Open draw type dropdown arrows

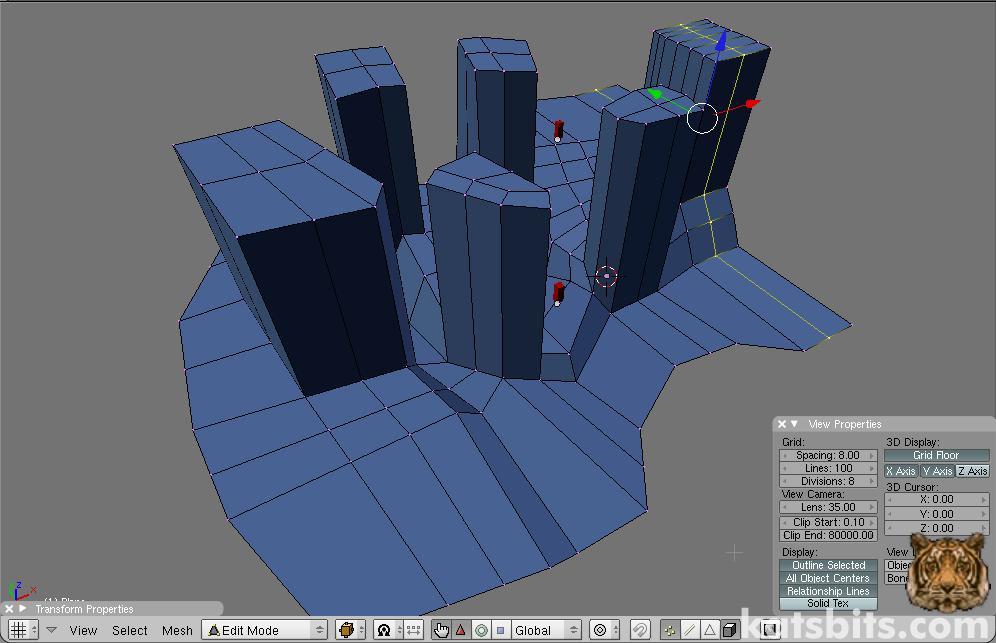point(361,630)
